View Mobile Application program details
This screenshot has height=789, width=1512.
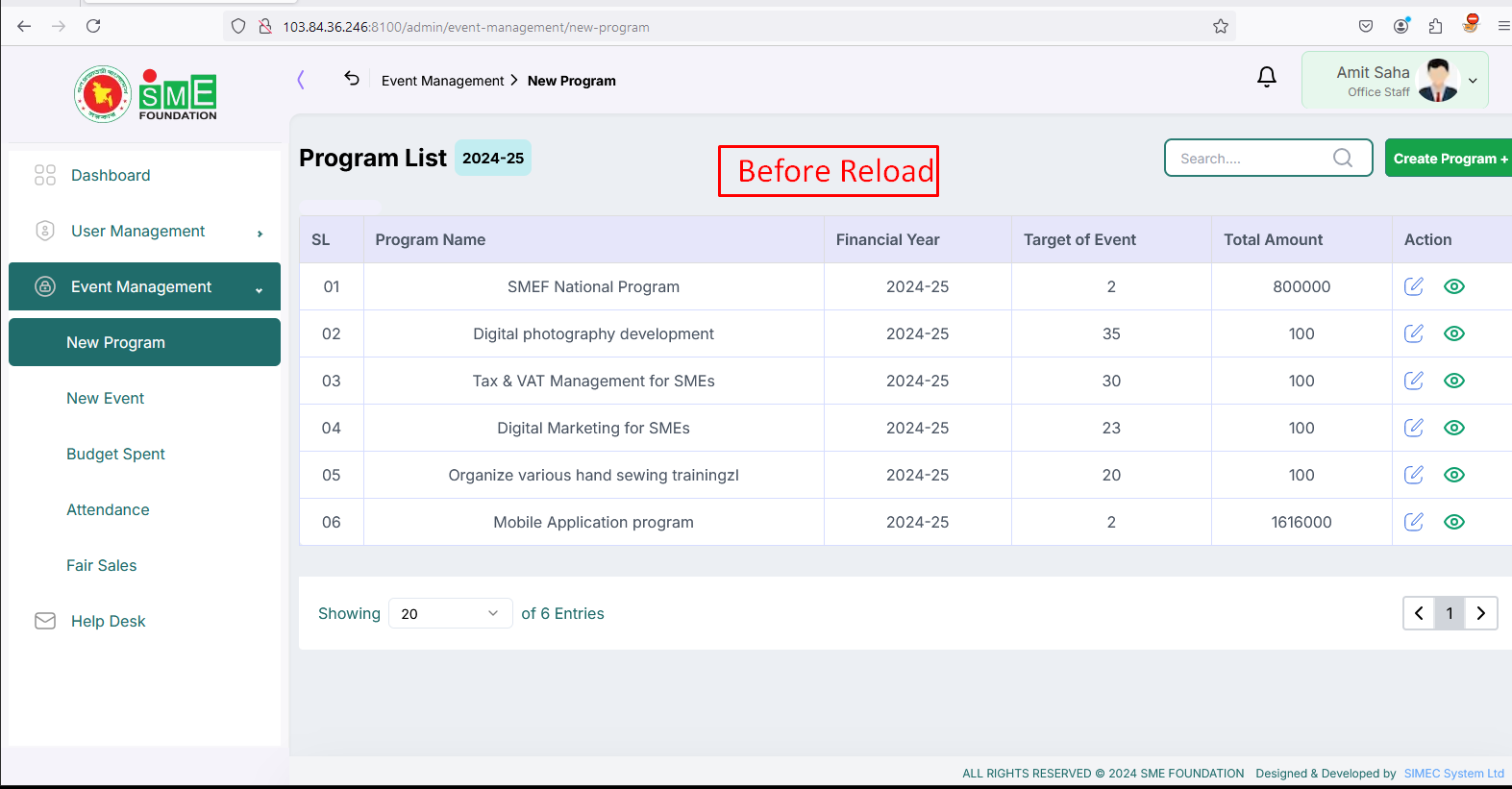click(1454, 522)
